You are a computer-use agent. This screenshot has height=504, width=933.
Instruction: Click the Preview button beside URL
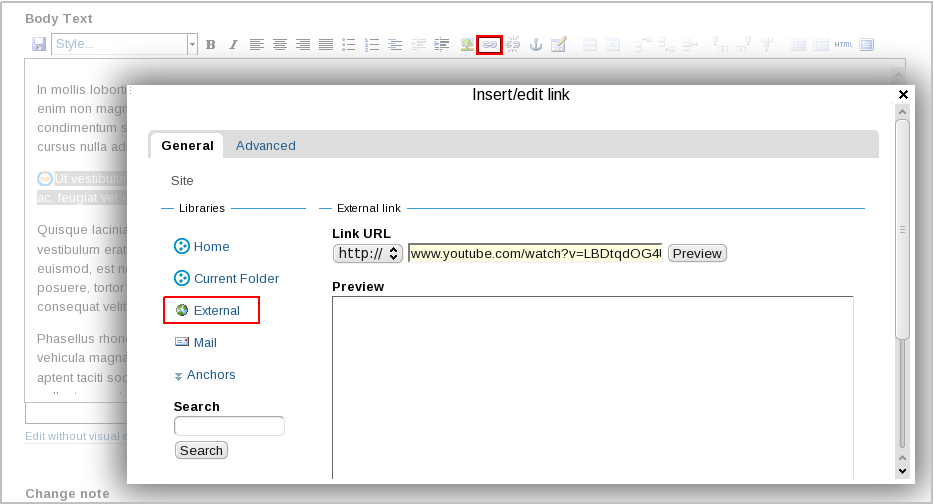tap(697, 254)
